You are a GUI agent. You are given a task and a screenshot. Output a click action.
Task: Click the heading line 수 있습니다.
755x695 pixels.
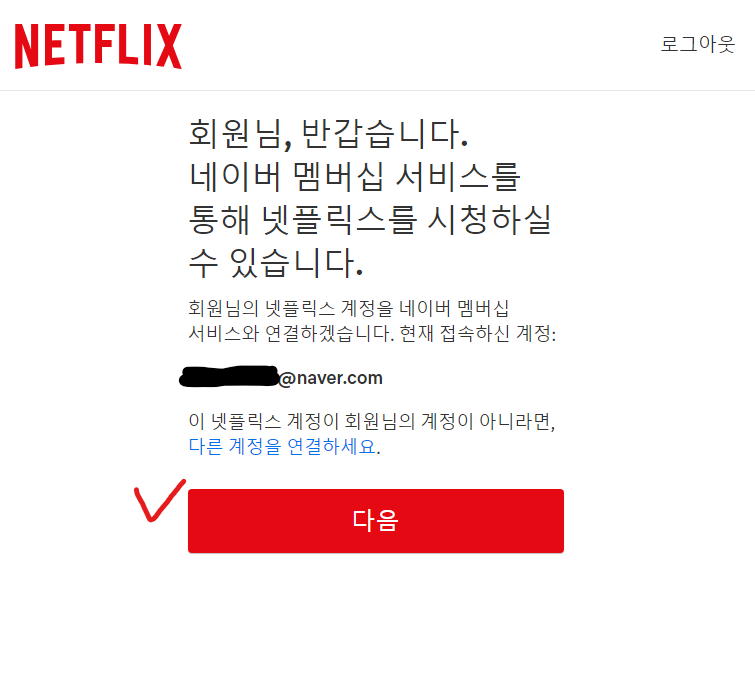tap(276, 262)
